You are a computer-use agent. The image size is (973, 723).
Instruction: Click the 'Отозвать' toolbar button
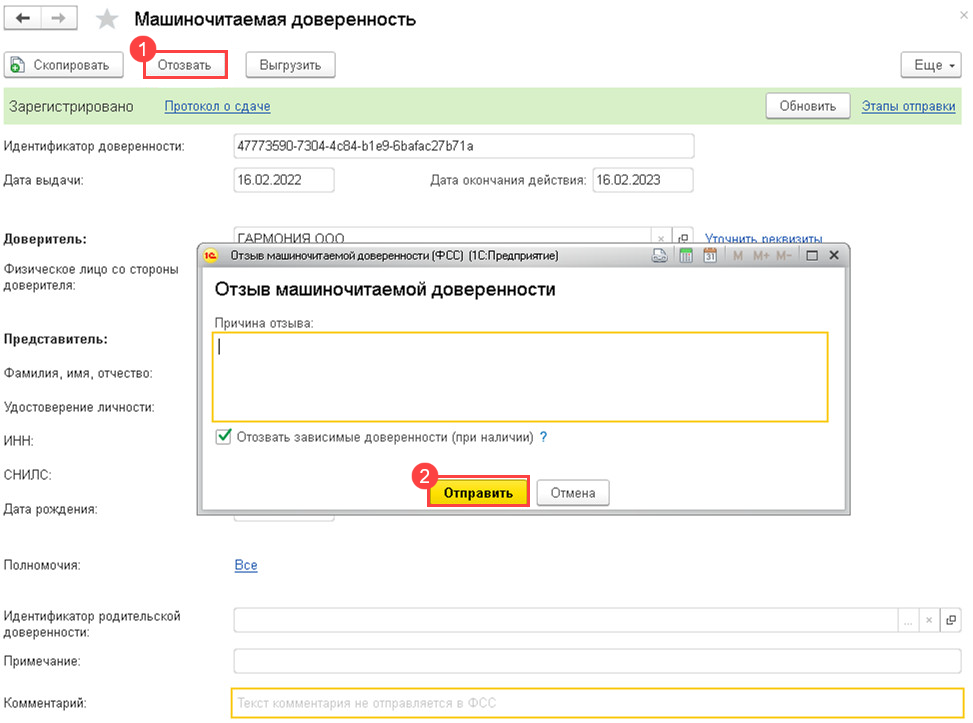(185, 65)
